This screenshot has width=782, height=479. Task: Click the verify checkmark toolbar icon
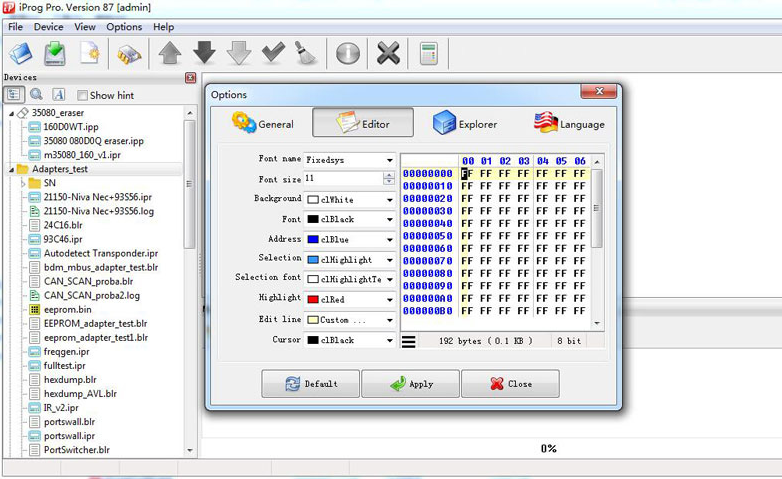click(273, 52)
